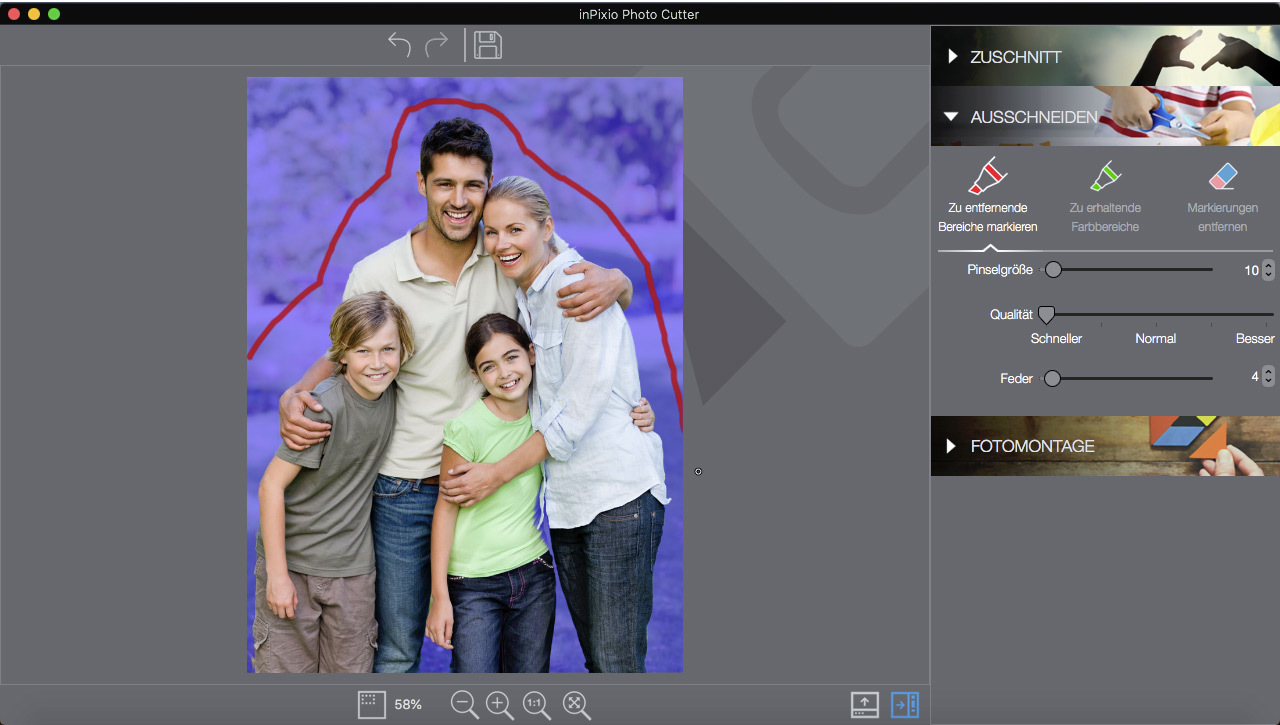Click the fit-to-window zoom icon
1280x725 pixels.
[x=576, y=705]
